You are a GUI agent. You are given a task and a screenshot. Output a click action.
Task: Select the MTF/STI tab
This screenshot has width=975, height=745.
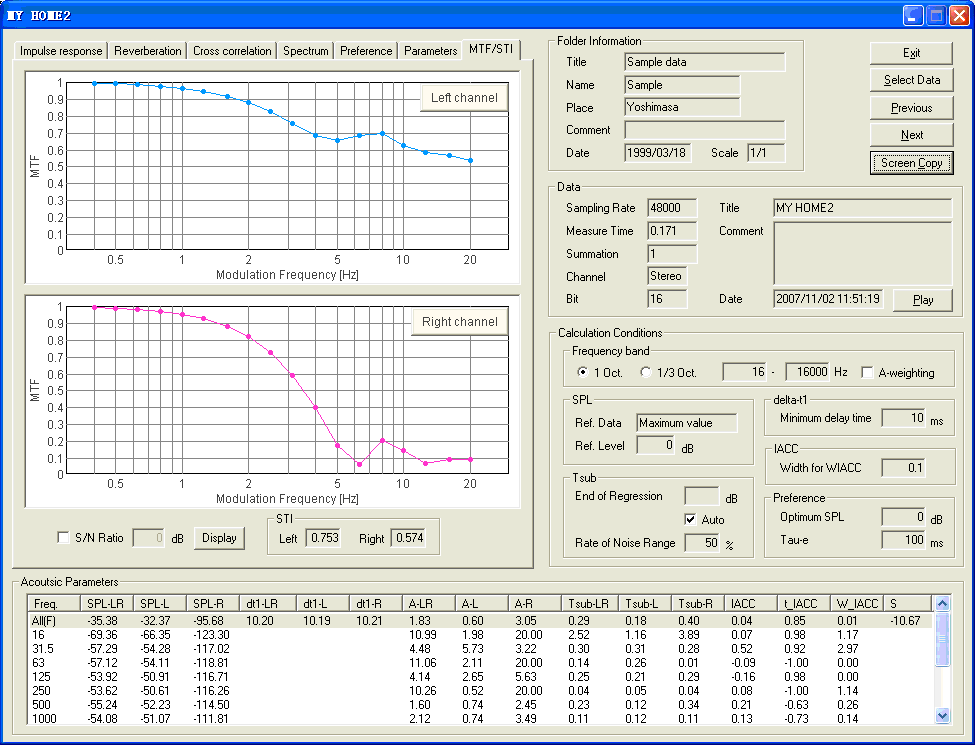tap(491, 49)
